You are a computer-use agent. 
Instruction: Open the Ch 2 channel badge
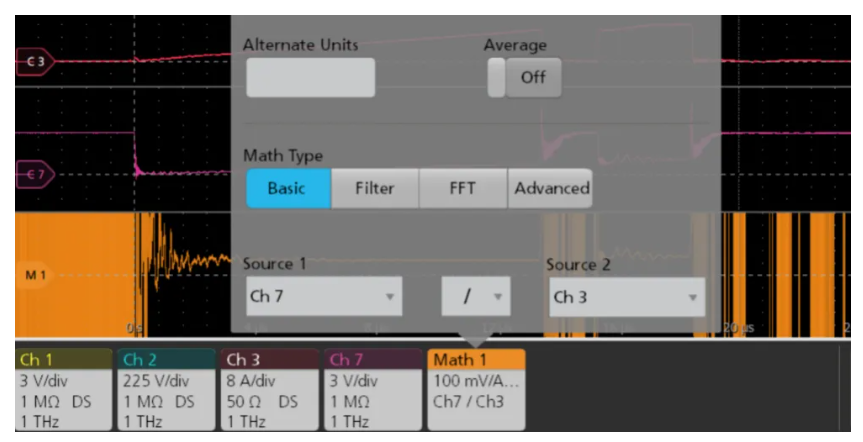coord(166,389)
